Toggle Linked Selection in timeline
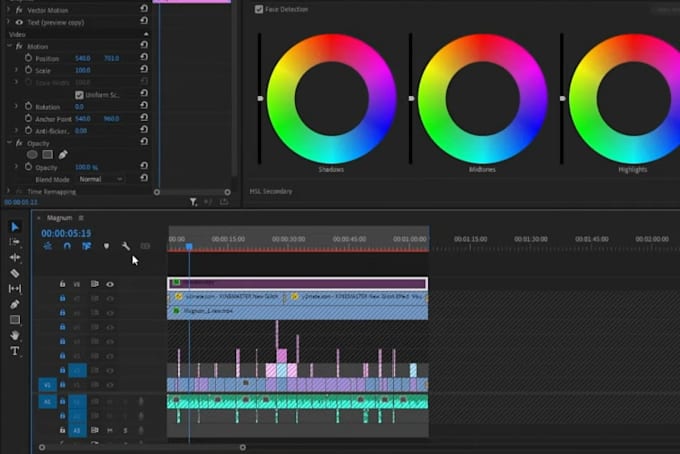 point(87,246)
